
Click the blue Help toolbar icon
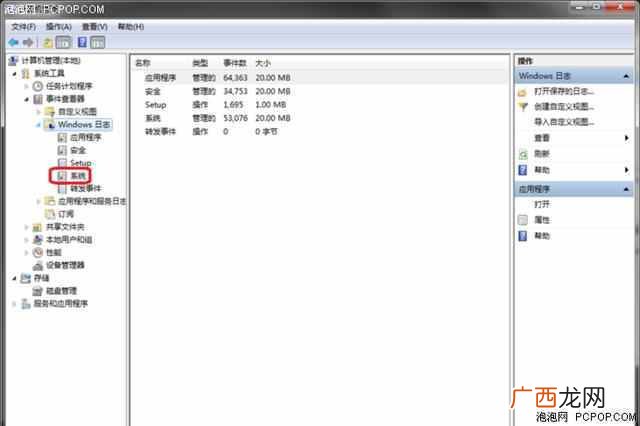[x=82, y=42]
